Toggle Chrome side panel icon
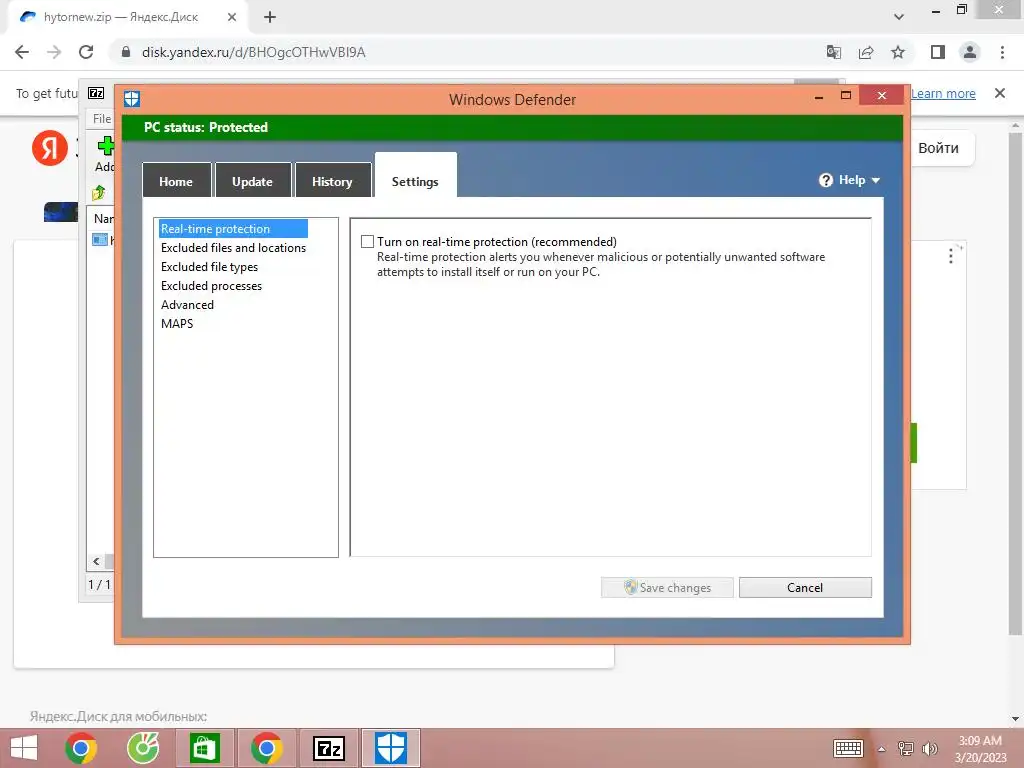 coord(938,52)
